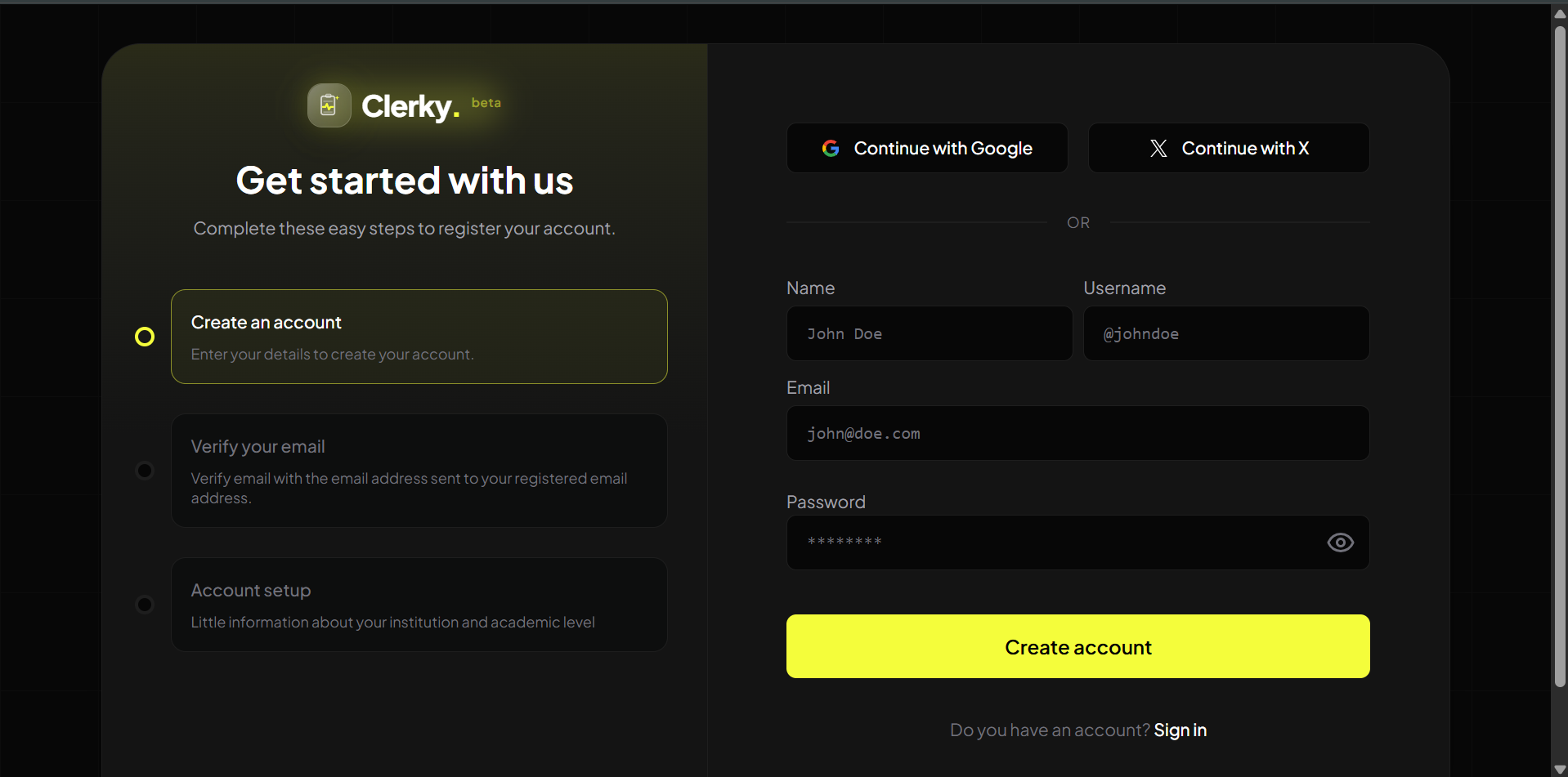The width and height of the screenshot is (1568, 777).
Task: Select the yellow Create an account step indicator
Action: 145,337
